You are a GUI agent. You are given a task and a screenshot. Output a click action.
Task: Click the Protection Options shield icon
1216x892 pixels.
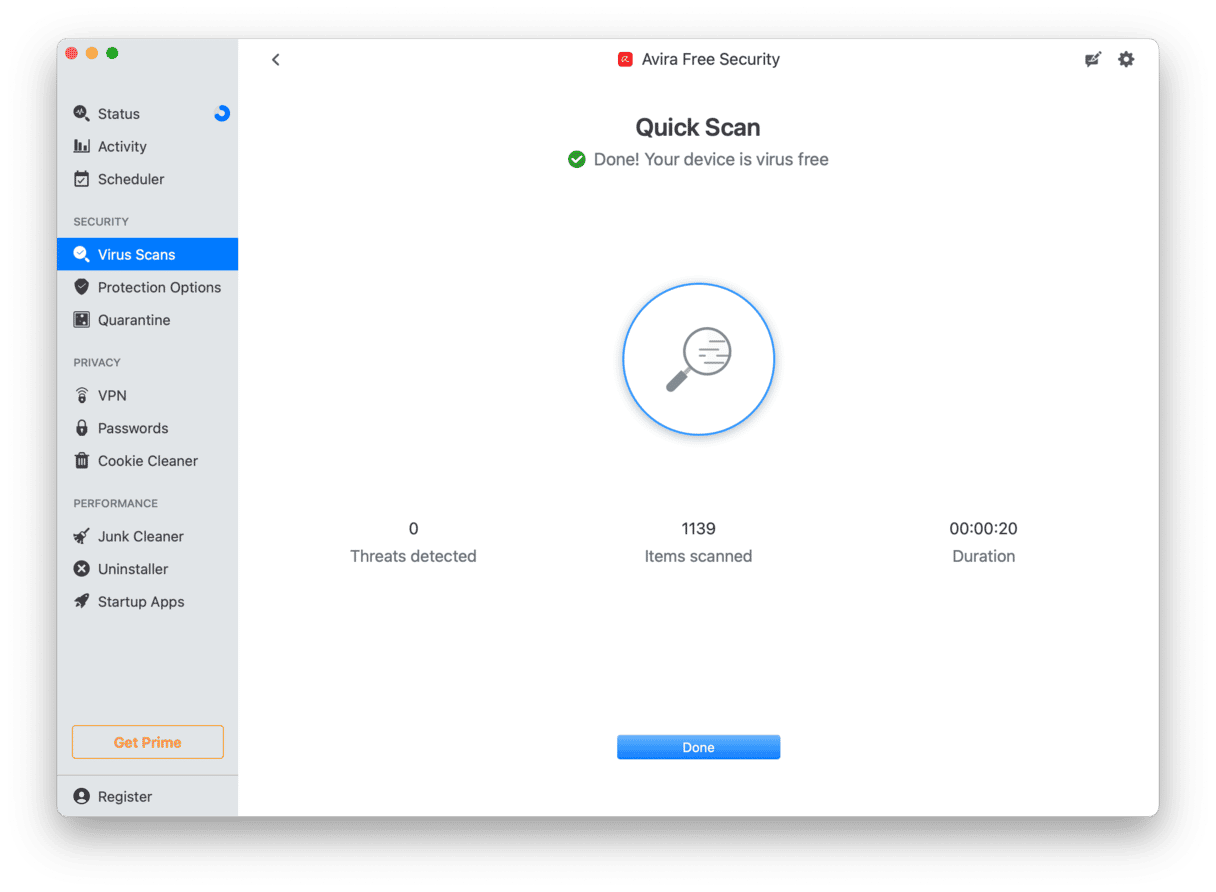82,287
